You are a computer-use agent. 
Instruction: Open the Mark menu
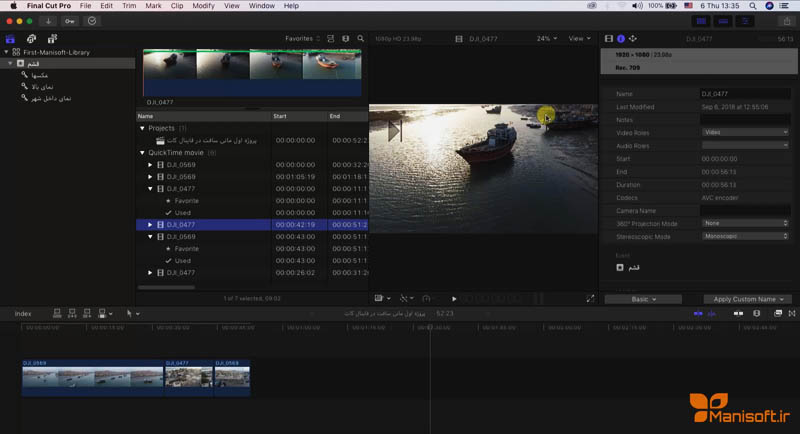(x=153, y=6)
